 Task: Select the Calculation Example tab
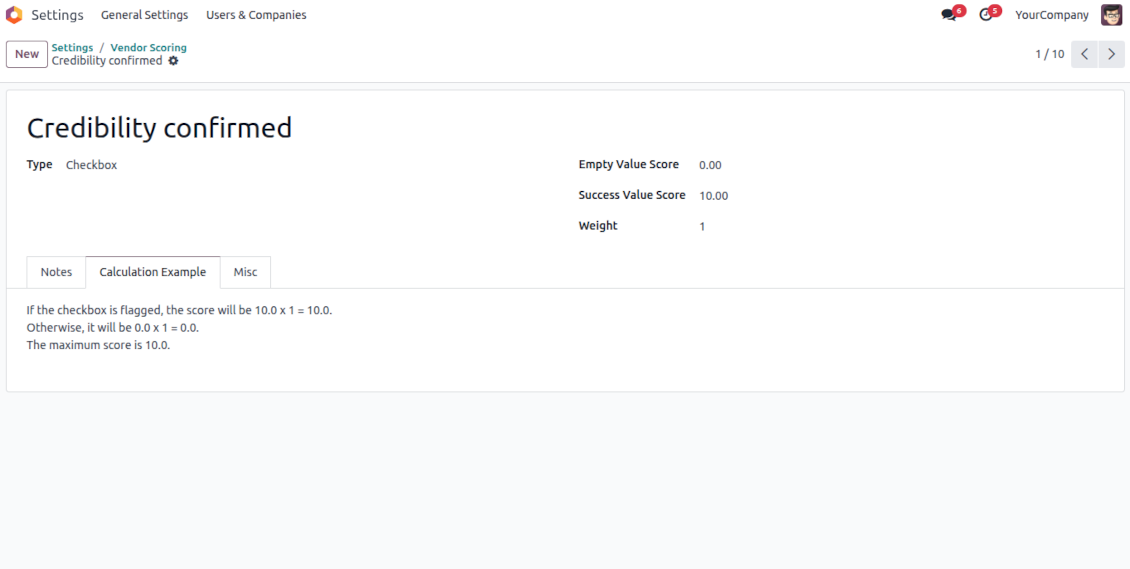click(x=153, y=272)
